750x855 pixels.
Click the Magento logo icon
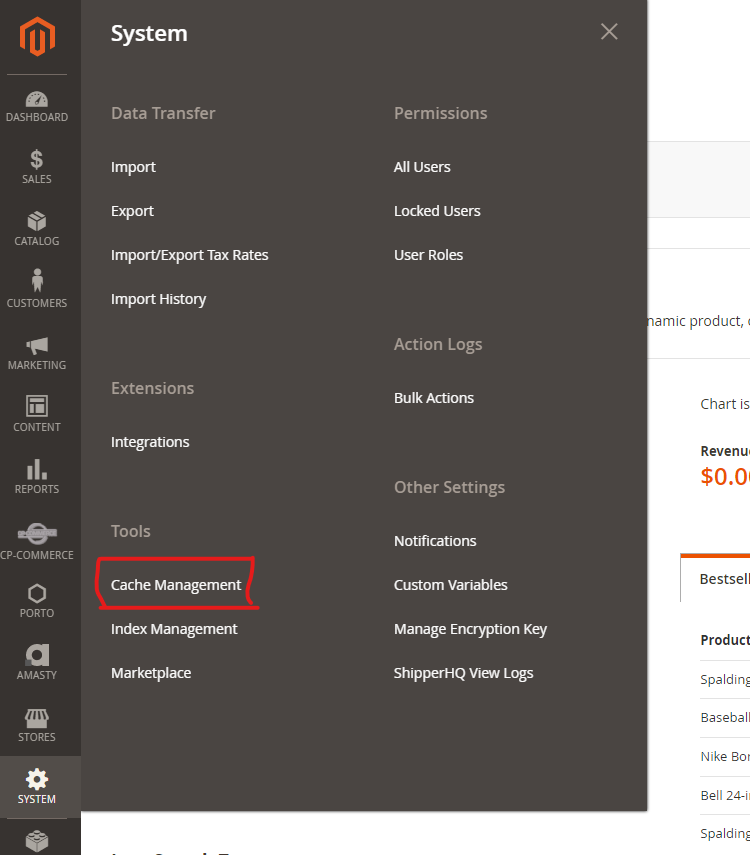[37, 37]
